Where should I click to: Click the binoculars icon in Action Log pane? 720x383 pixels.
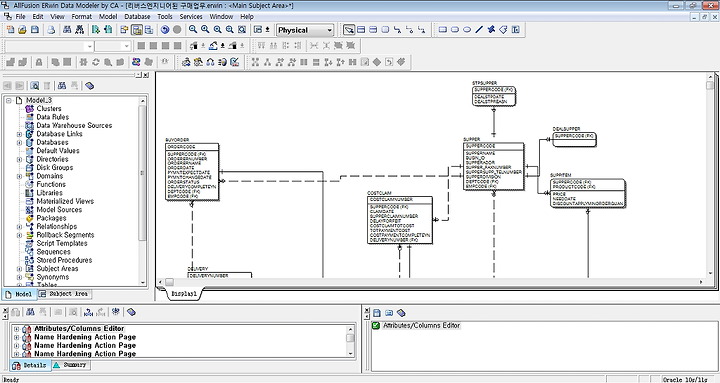pos(30,312)
